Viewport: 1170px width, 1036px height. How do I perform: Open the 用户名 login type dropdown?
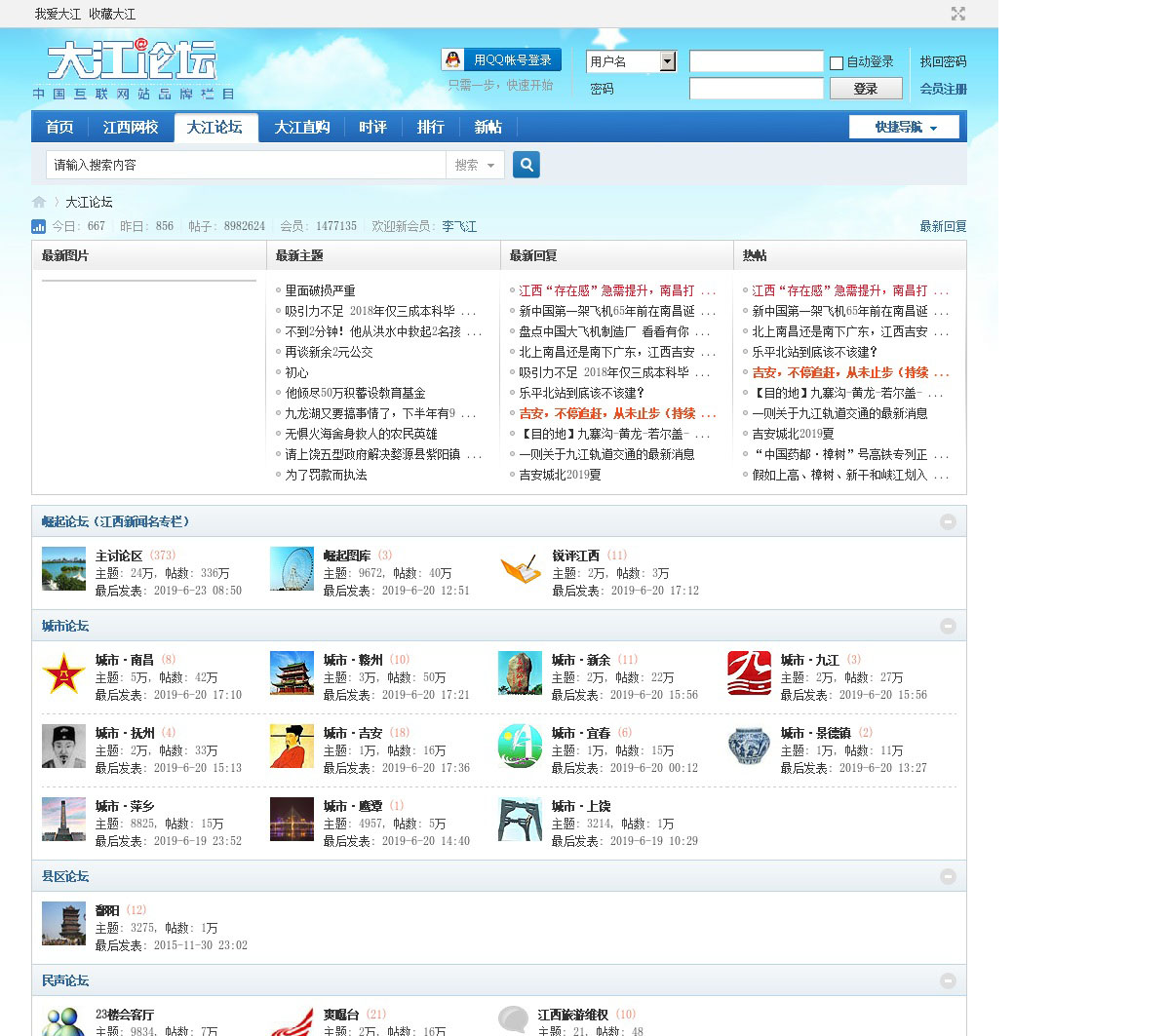click(x=667, y=61)
